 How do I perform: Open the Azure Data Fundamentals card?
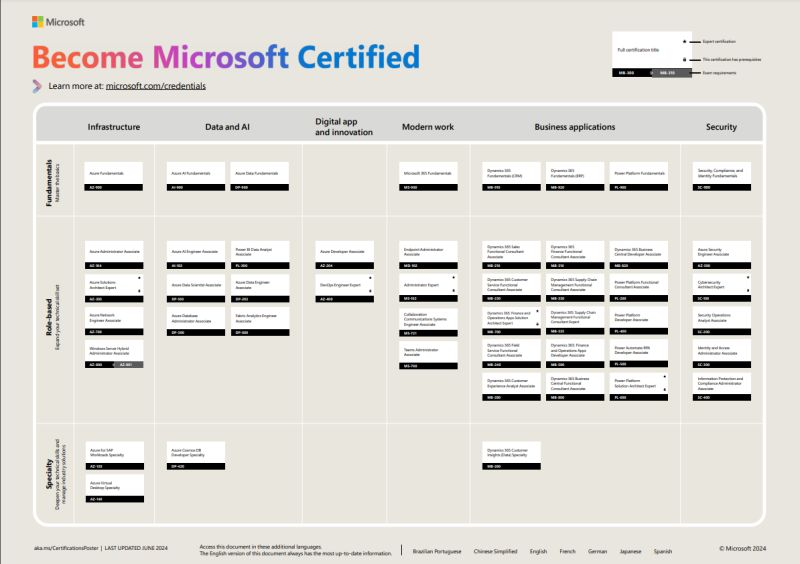click(259, 177)
